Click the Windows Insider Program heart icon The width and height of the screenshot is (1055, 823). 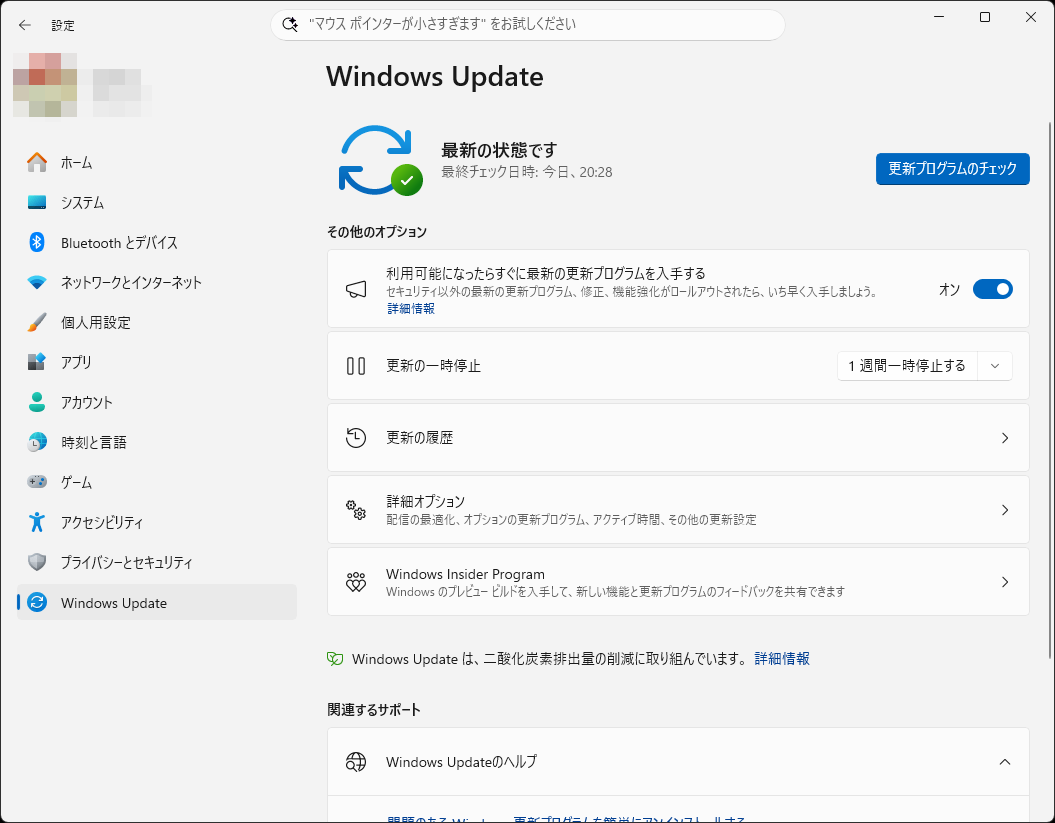356,581
